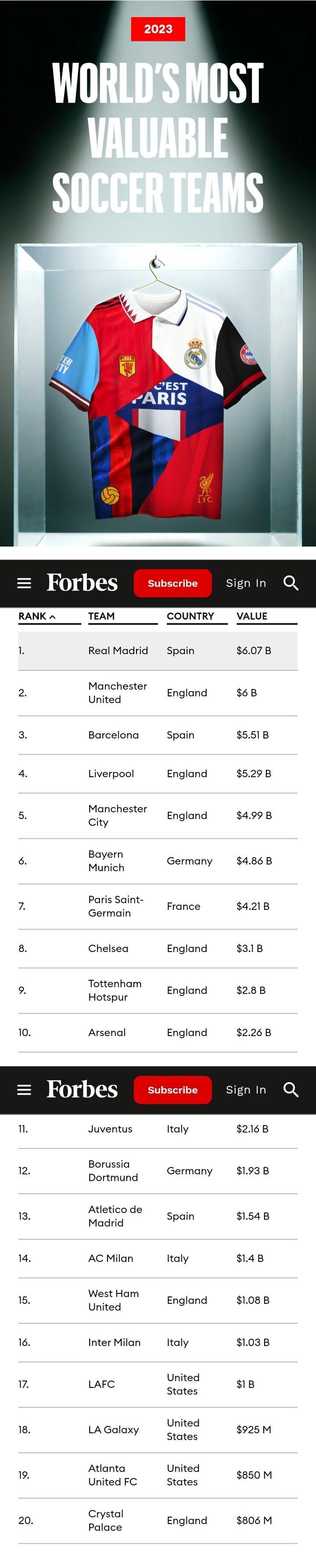Image resolution: width=316 pixels, height=1568 pixels.
Task: Sort table by TEAM column header
Action: [x=101, y=616]
